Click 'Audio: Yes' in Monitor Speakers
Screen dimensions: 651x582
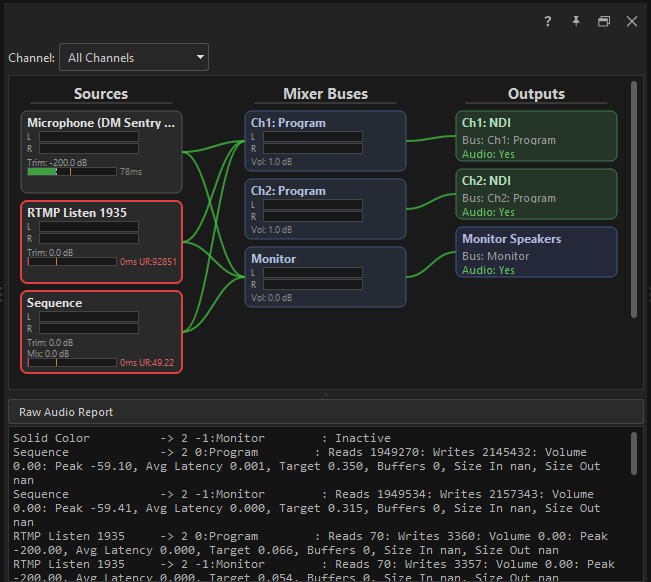coord(488,270)
